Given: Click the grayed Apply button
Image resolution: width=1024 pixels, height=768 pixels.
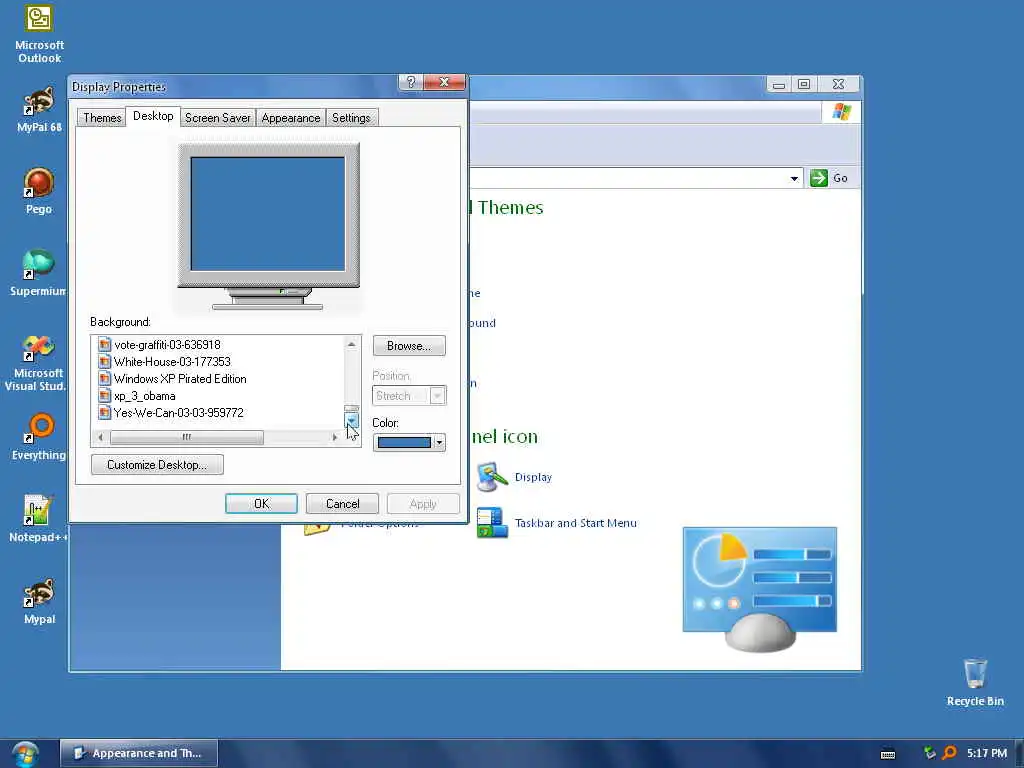Looking at the screenshot, I should pyautogui.click(x=423, y=504).
